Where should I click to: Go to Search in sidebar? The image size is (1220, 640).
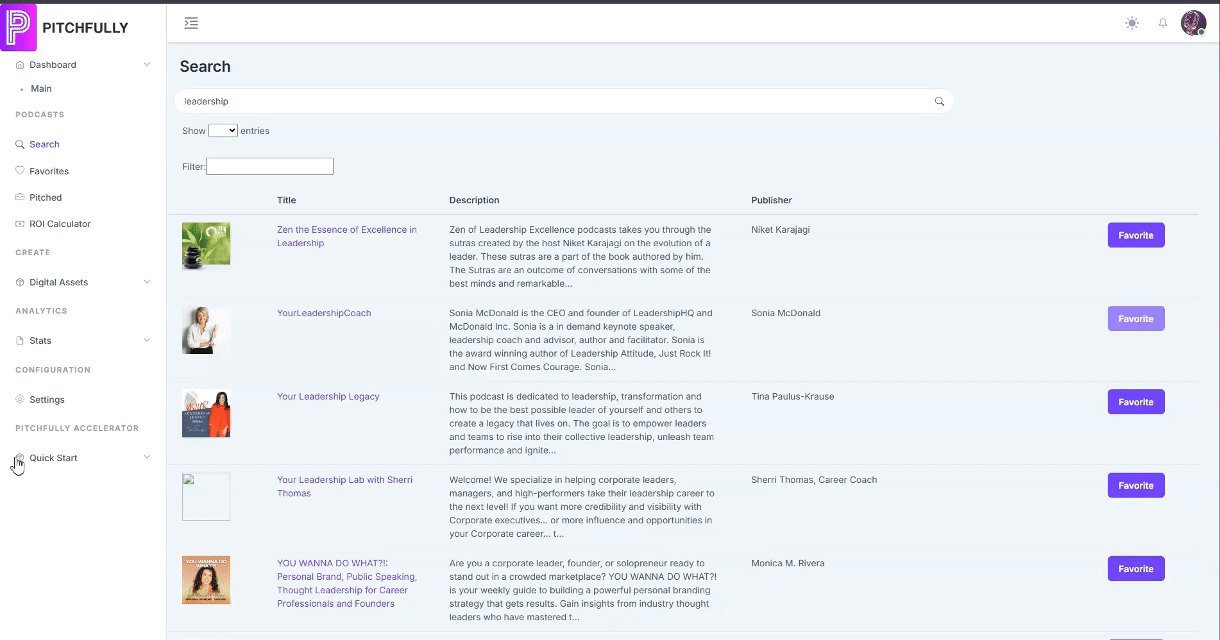pyautogui.click(x=44, y=144)
